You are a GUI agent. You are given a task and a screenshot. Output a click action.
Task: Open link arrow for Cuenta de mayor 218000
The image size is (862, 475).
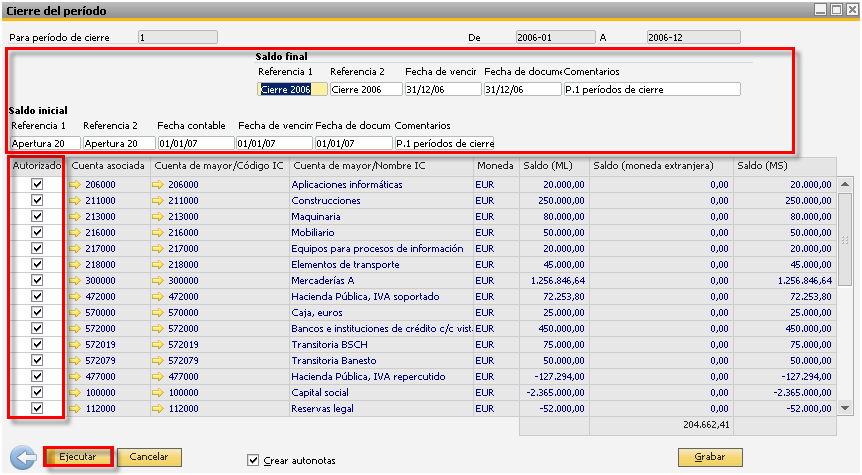[158, 264]
